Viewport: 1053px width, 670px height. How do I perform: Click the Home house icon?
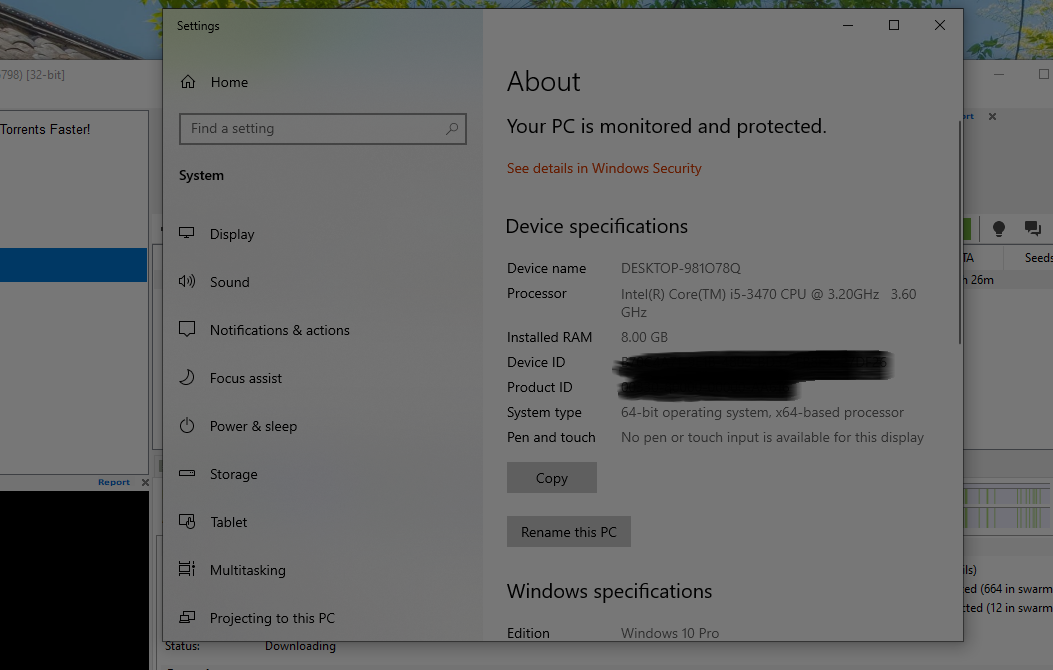(x=188, y=82)
